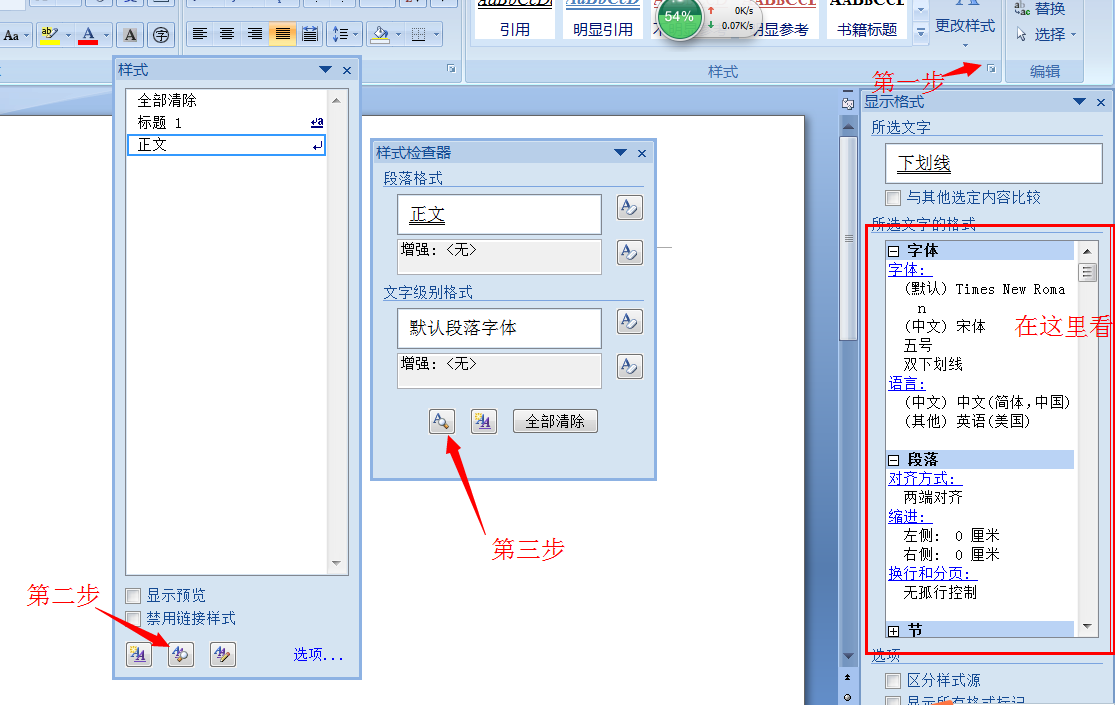Image resolution: width=1115 pixels, height=705 pixels.
Task: Apply yellow text highlight color
Action: 49,35
